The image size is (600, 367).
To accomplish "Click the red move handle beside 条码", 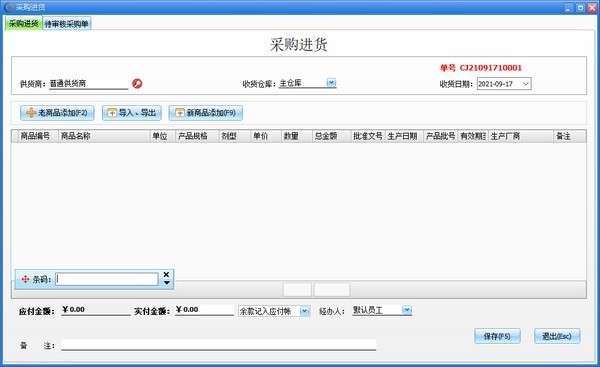I will coord(25,279).
